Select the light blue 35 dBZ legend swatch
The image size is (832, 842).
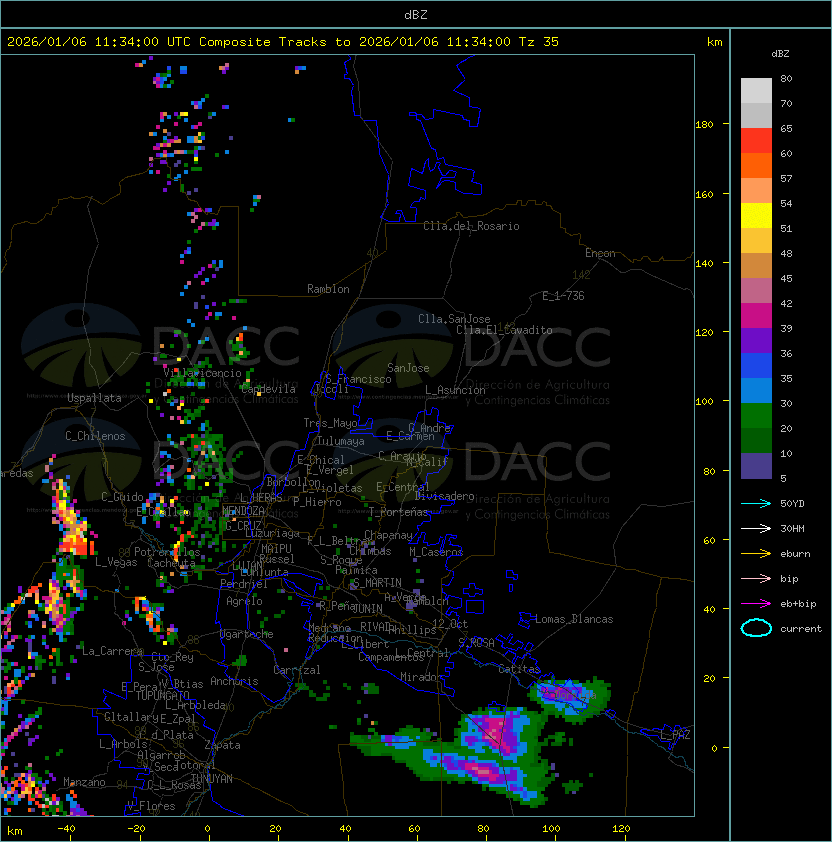pos(756,390)
